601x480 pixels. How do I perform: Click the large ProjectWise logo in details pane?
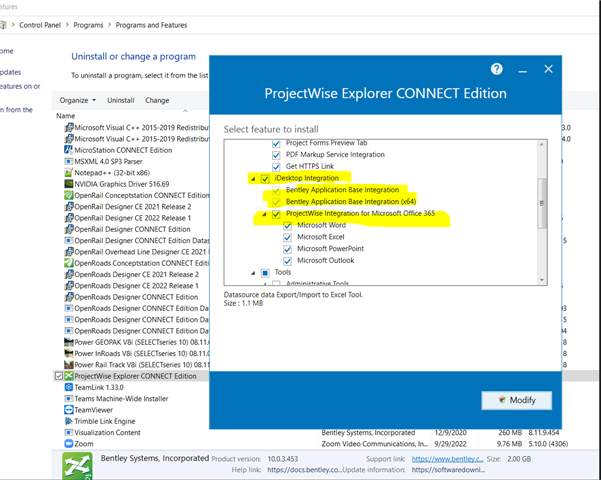pos(77,466)
